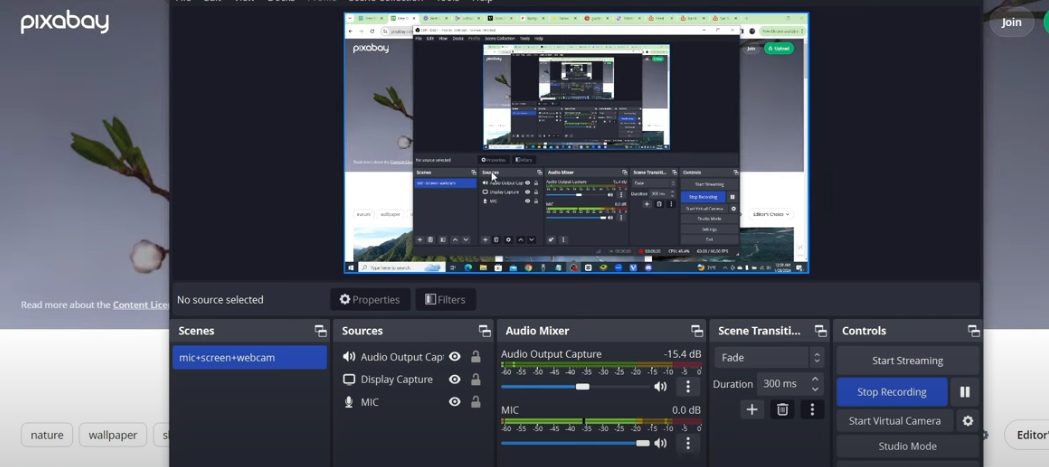Adjust the Audio Output Capture volume slider
The image size is (1049, 467).
(x=575, y=387)
